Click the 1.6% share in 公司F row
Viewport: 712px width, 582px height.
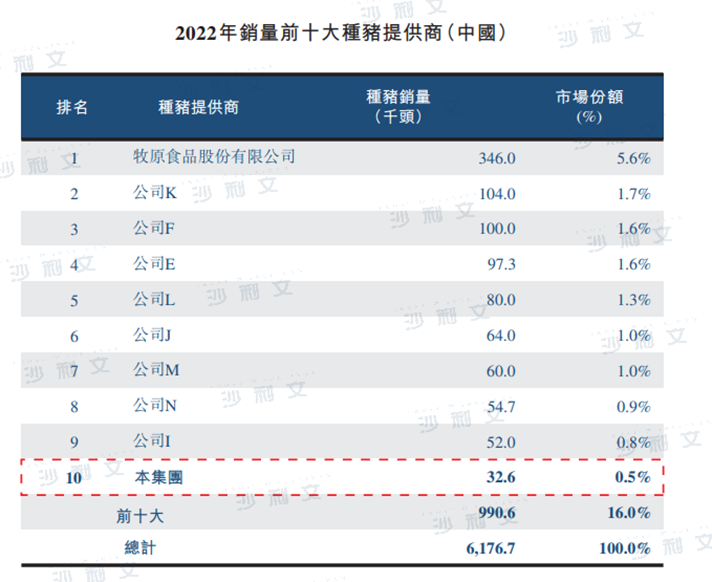pos(634,228)
